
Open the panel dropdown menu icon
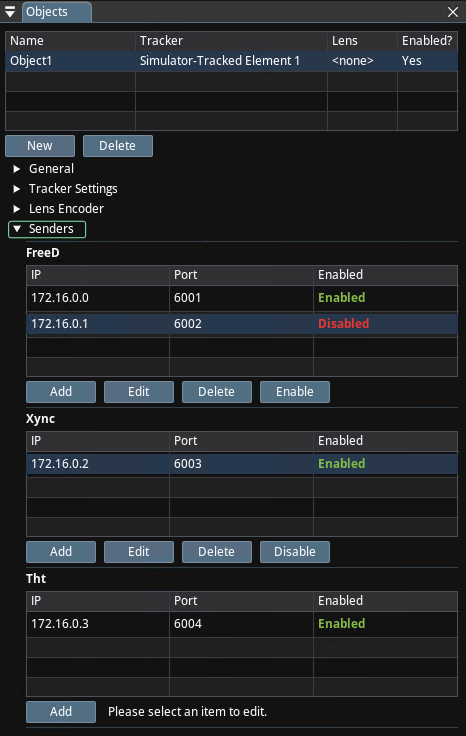pos(10,12)
